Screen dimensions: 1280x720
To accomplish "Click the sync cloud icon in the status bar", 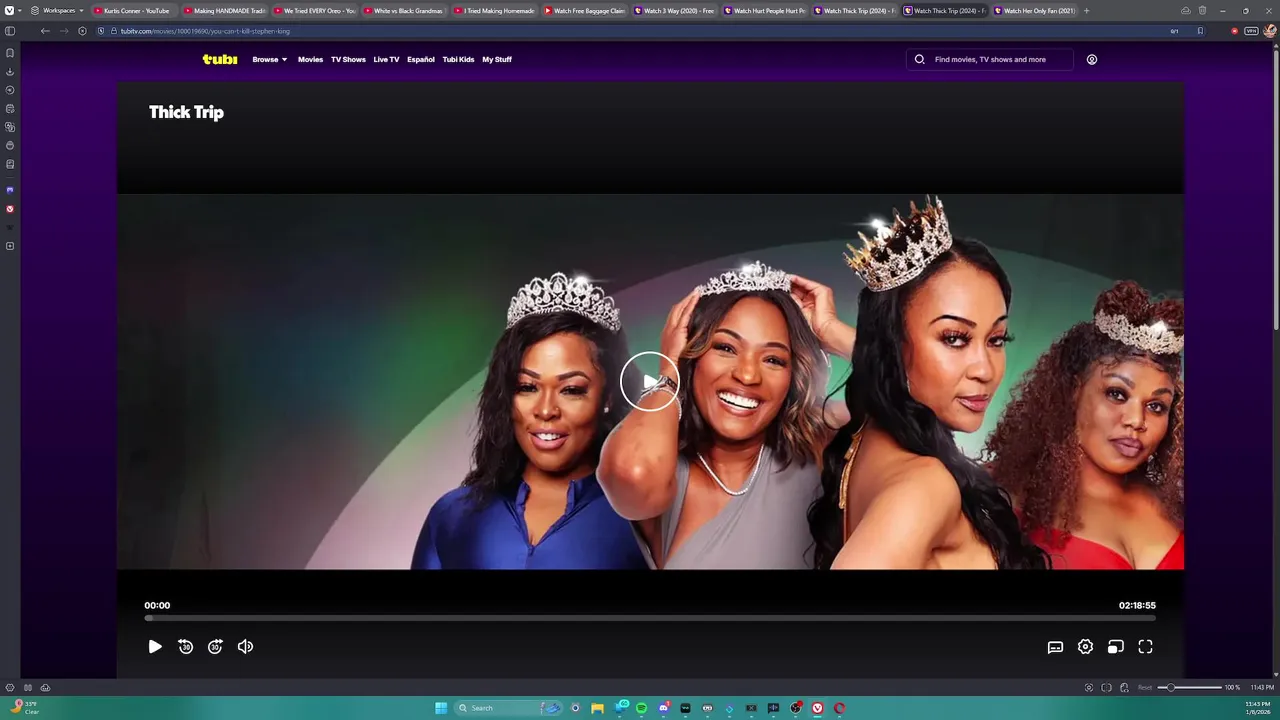I will [45, 687].
